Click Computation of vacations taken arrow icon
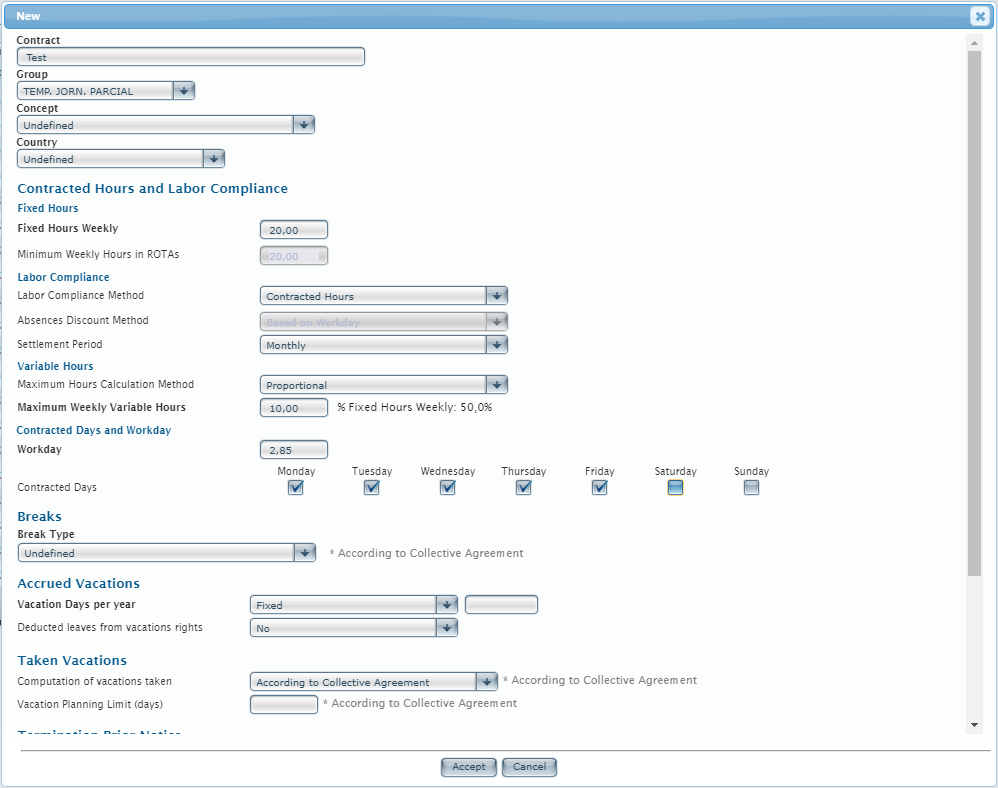The height and width of the screenshot is (788, 998). pyautogui.click(x=486, y=682)
